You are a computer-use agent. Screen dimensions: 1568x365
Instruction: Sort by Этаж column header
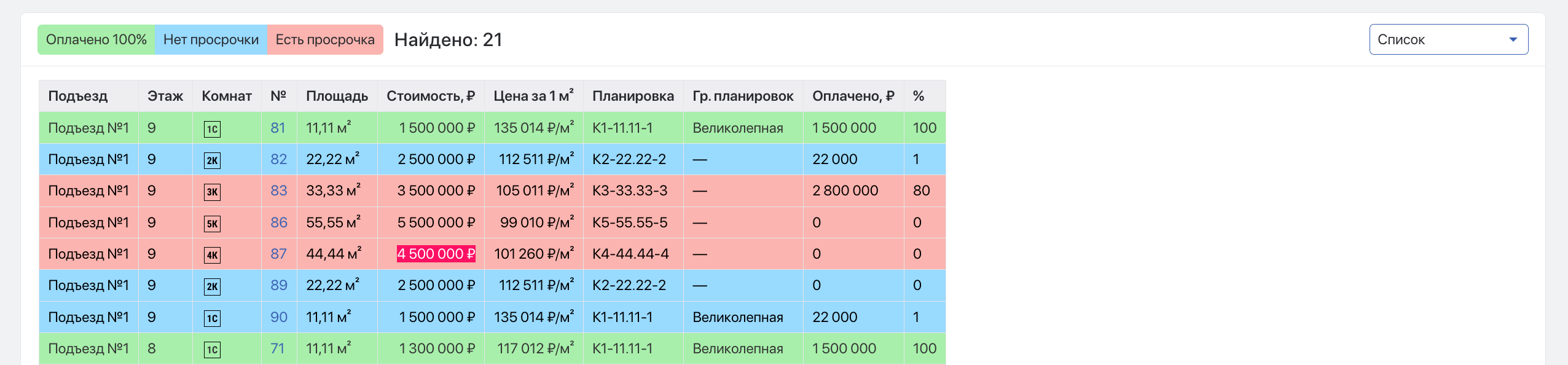point(165,96)
